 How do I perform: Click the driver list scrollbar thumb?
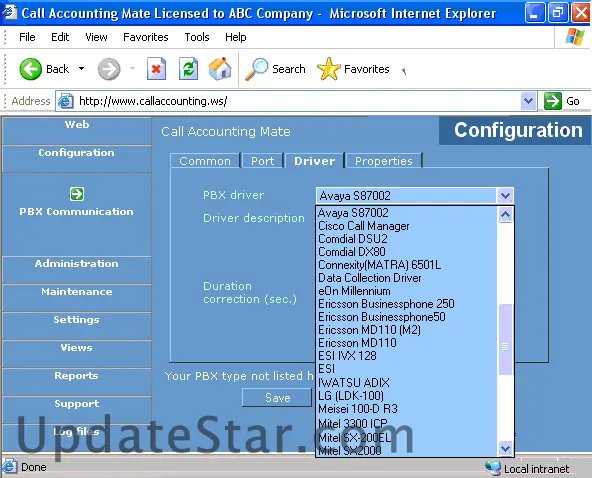[x=505, y=339]
